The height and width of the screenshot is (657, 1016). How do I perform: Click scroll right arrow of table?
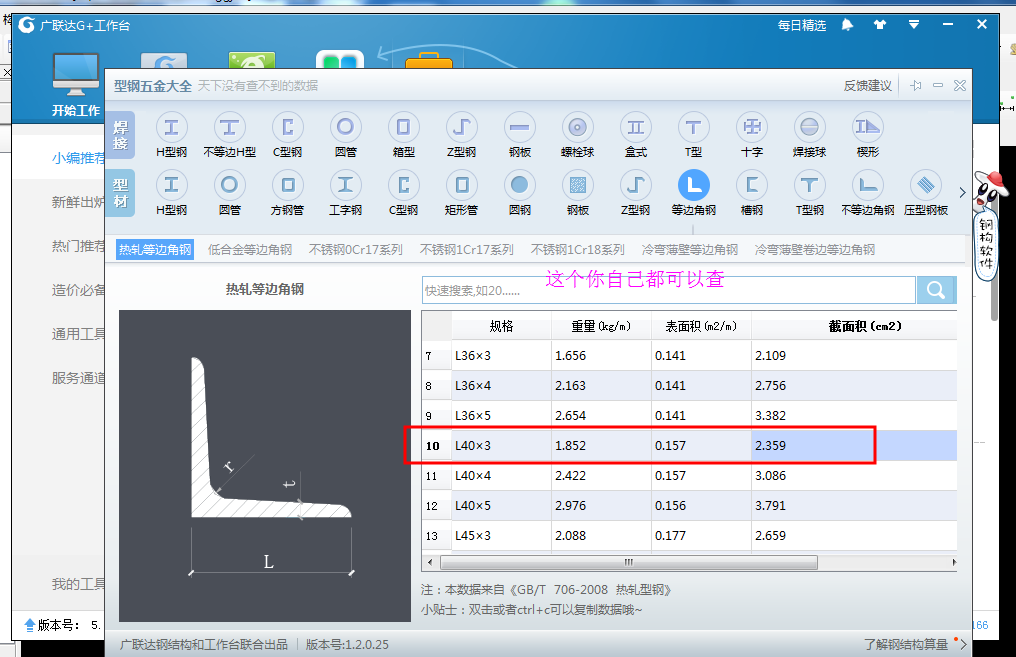pyautogui.click(x=954, y=562)
